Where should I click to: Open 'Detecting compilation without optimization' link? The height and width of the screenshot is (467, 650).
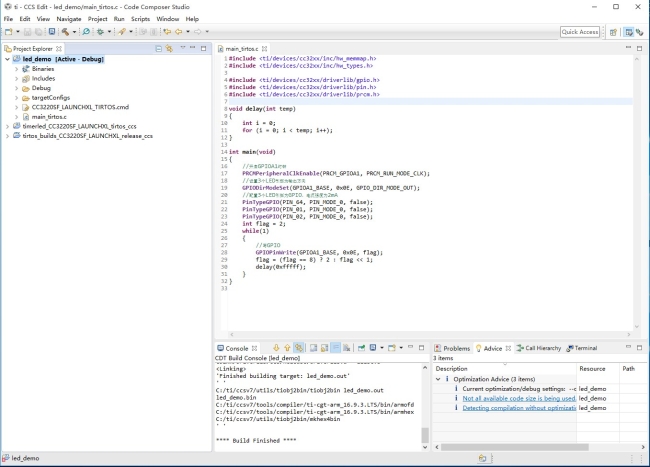pyautogui.click(x=518, y=408)
